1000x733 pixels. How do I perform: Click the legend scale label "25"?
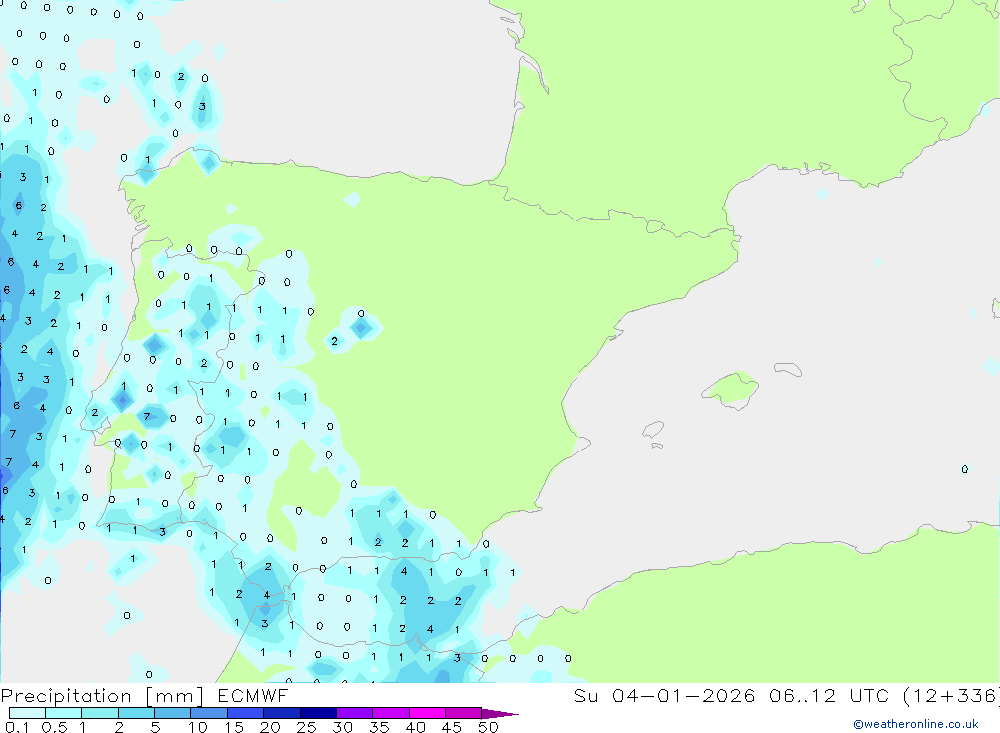(x=306, y=727)
